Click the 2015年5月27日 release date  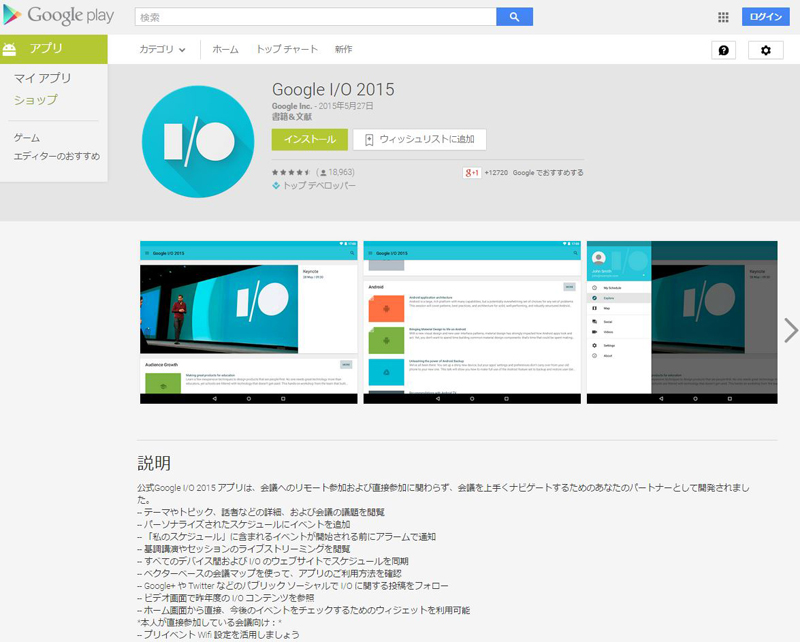[x=346, y=106]
